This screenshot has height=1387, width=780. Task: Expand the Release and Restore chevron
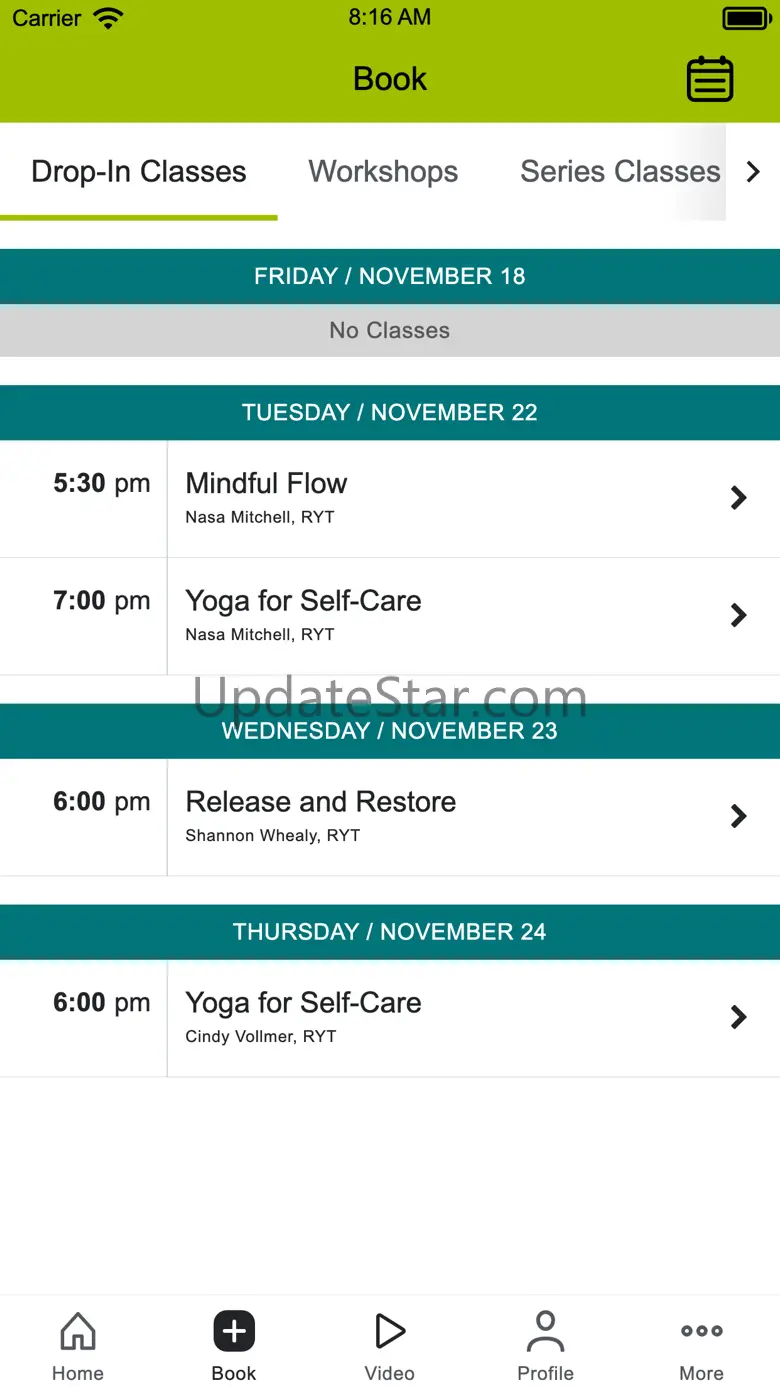click(x=738, y=816)
